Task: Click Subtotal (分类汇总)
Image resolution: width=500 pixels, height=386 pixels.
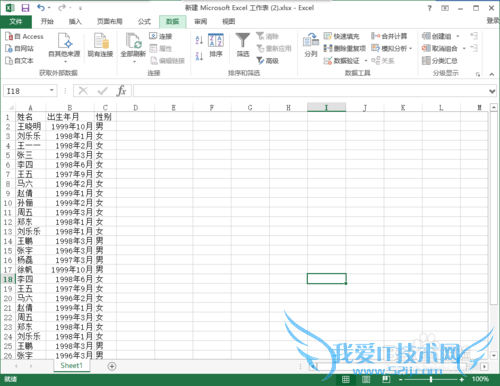Action: tap(440, 61)
